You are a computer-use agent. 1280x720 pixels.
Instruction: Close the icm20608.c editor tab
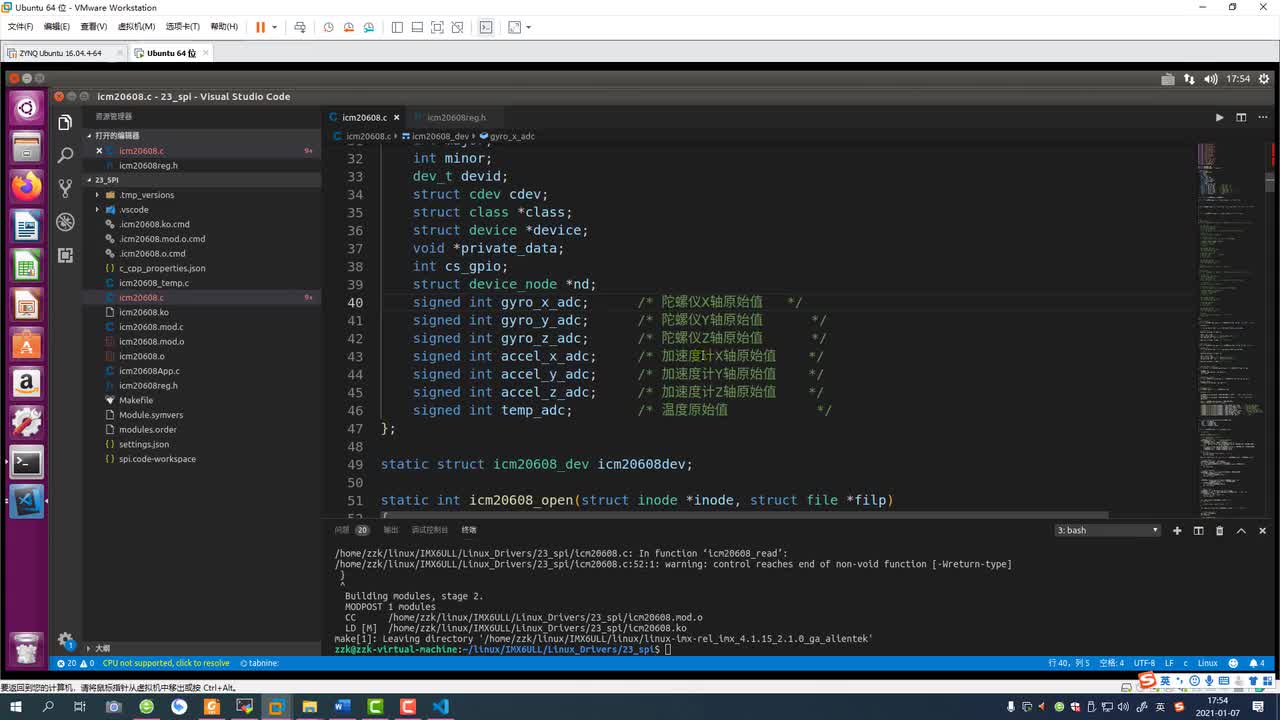(397, 117)
